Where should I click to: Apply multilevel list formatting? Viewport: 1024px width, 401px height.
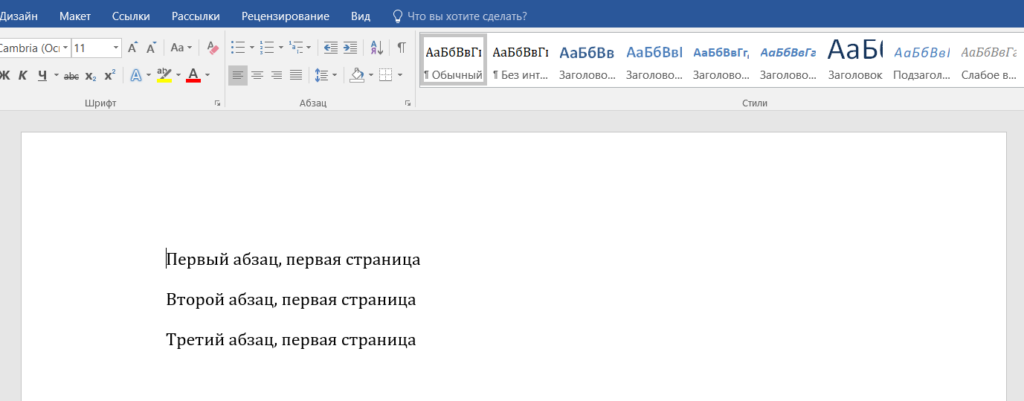(x=296, y=48)
